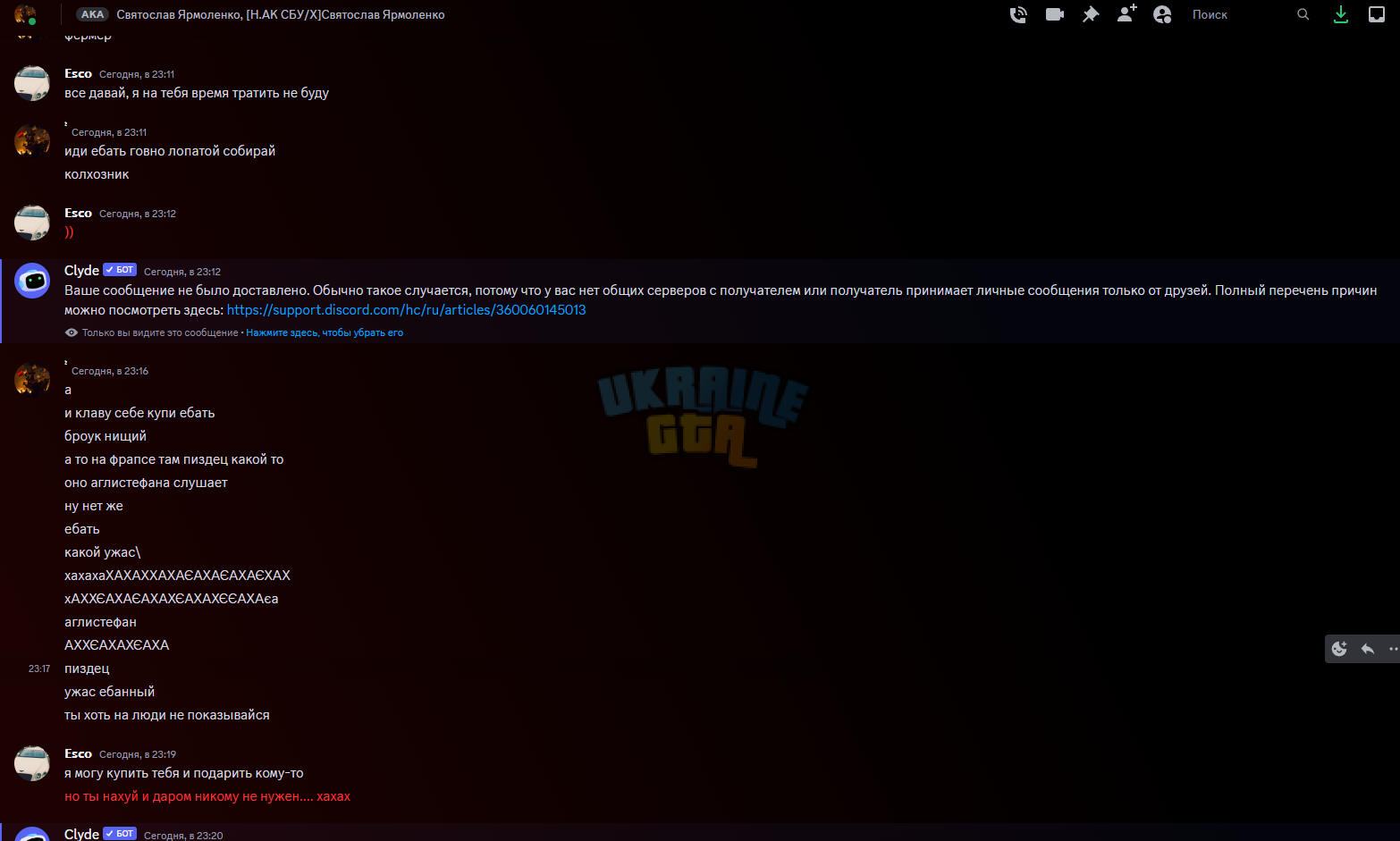Click Clyde username at 23:12

tap(81, 271)
